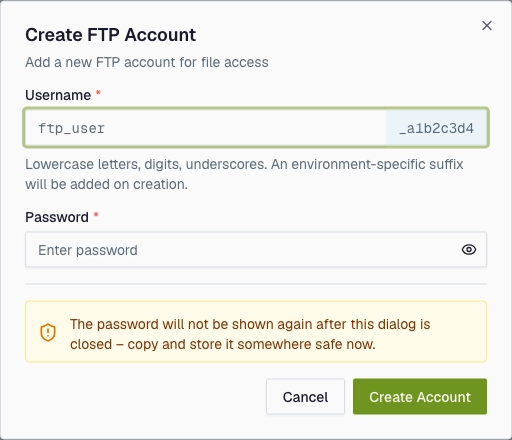The image size is (512, 440).
Task: Click the shield warning icon
Action: click(48, 332)
